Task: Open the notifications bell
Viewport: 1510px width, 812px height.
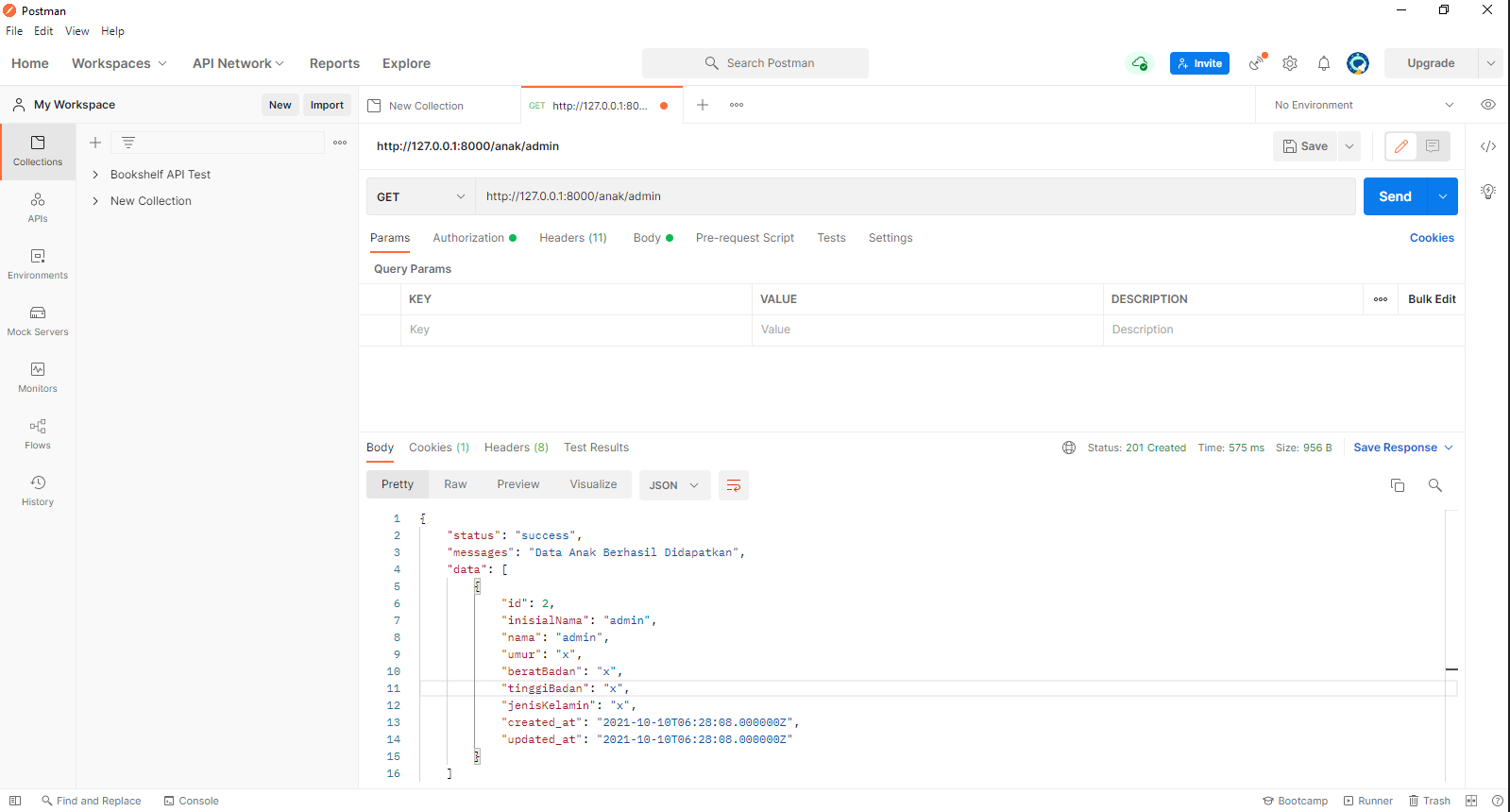Action: pos(1324,63)
